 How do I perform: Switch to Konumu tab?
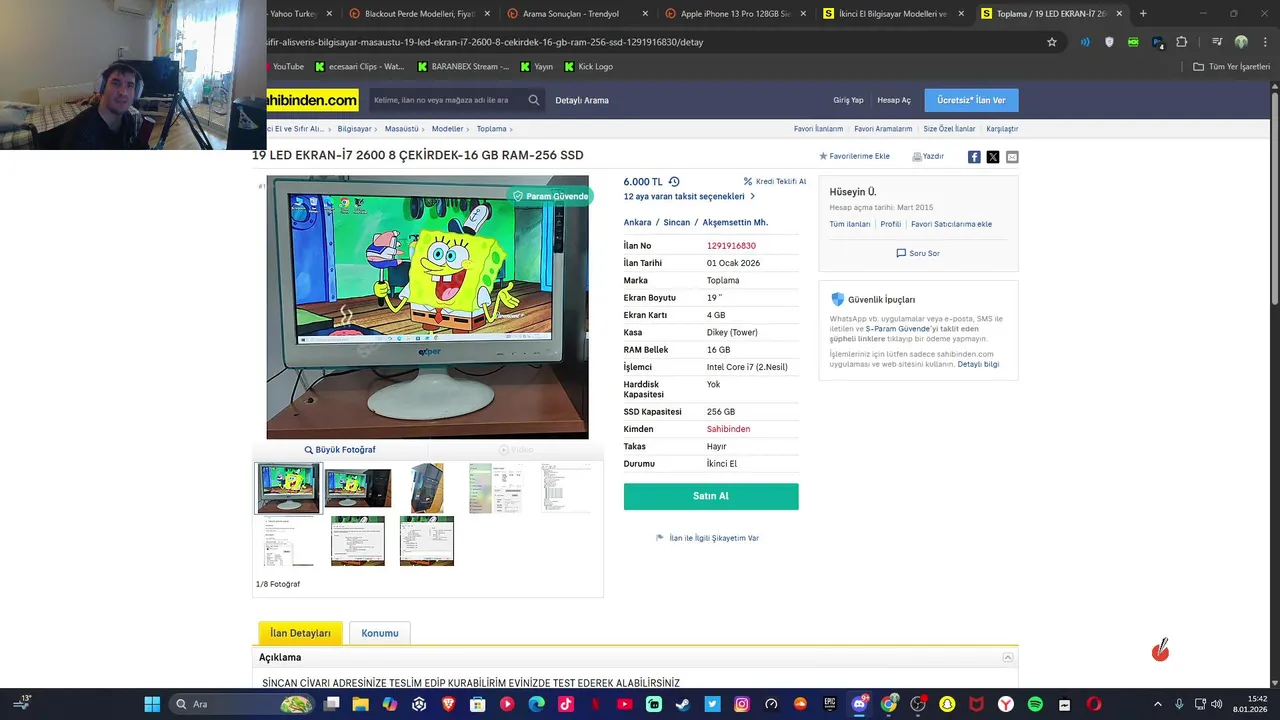(x=380, y=633)
